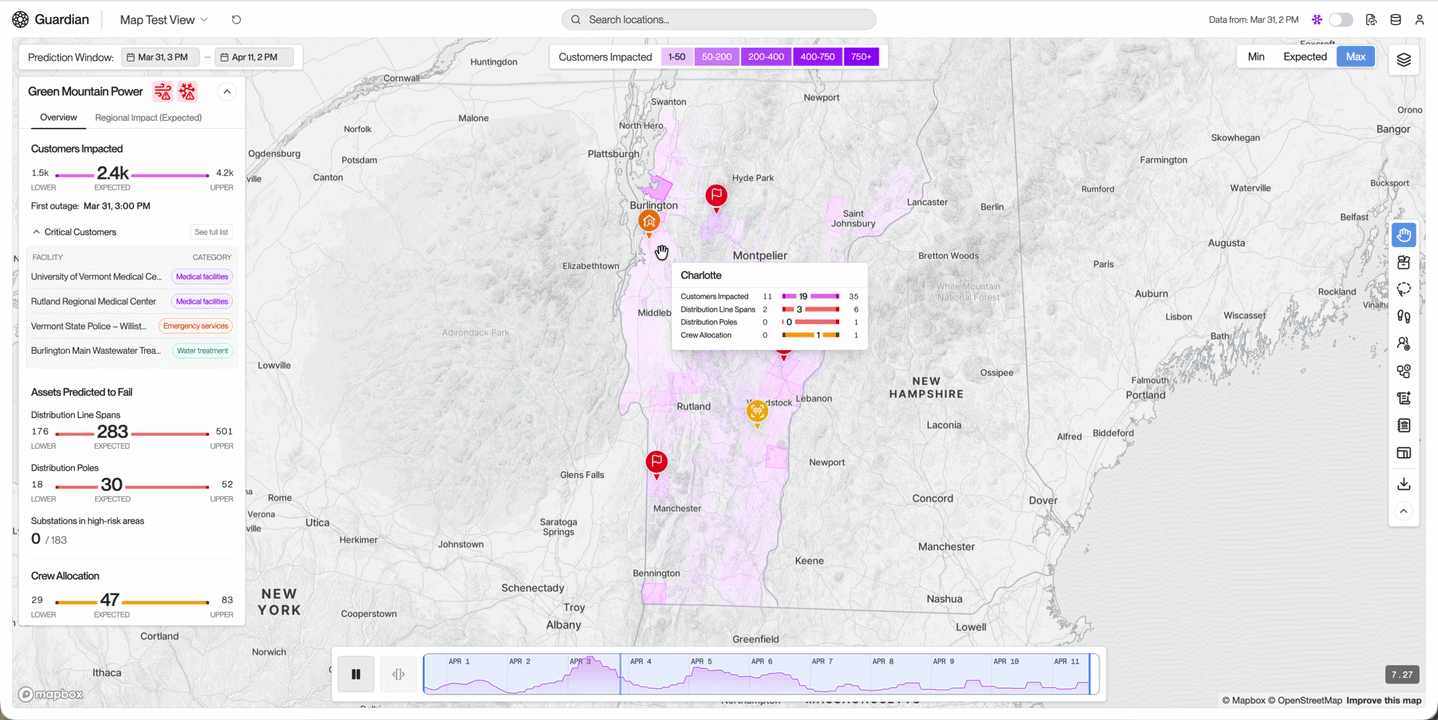Open the map layers stack icon
Image resolution: width=1438 pixels, height=720 pixels.
tap(1404, 60)
